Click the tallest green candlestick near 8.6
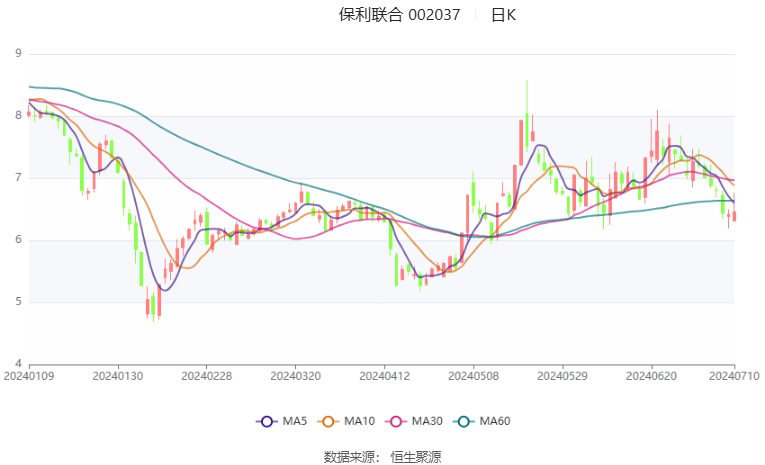The width and height of the screenshot is (765, 465). pyautogui.click(x=527, y=117)
